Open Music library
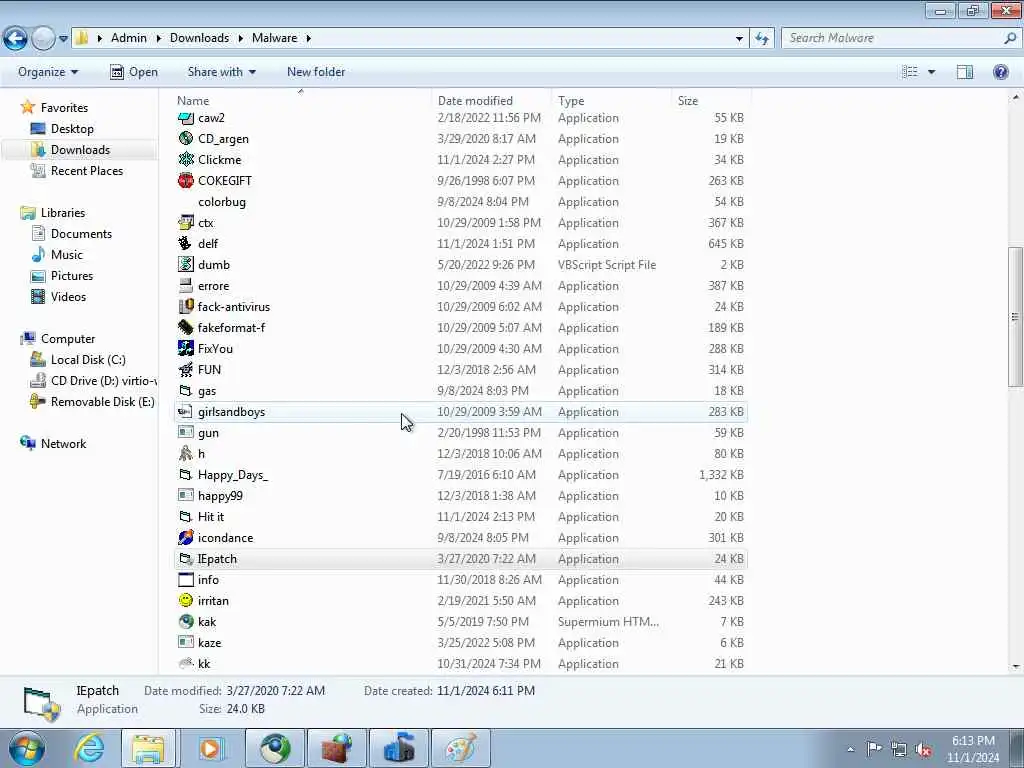This screenshot has height=768, width=1024. (67, 255)
